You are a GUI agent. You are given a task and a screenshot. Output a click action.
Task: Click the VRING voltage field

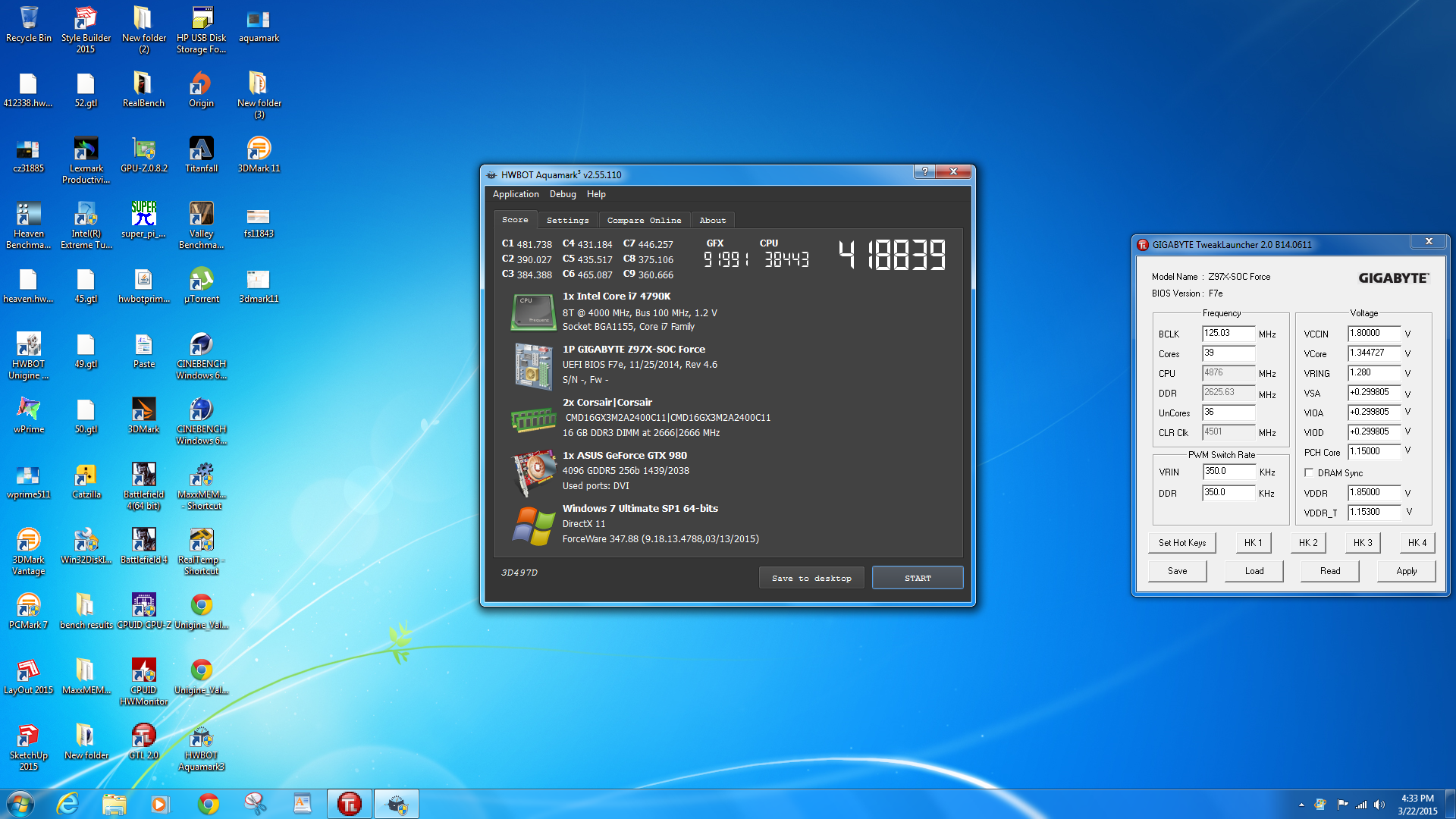point(1374,372)
